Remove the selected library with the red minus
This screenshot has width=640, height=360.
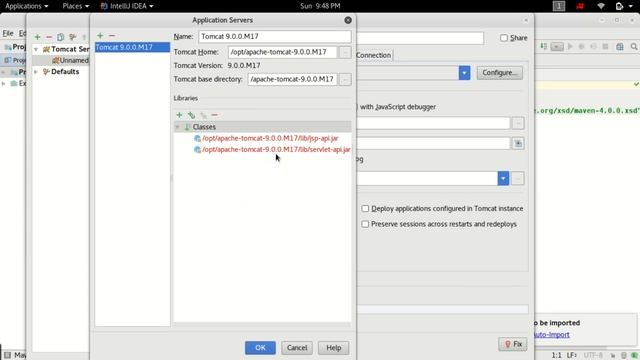point(215,115)
